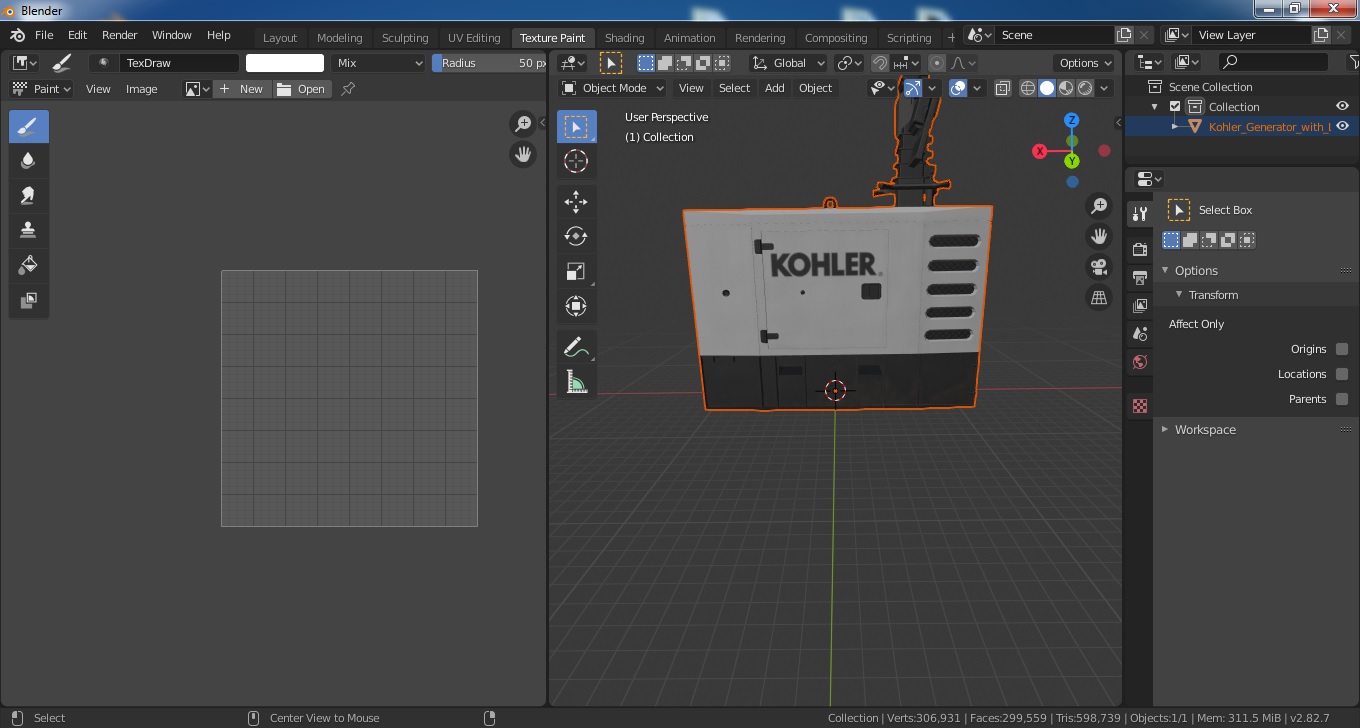Switch to Solid viewport shading
This screenshot has width=1360, height=728.
tap(1047, 88)
